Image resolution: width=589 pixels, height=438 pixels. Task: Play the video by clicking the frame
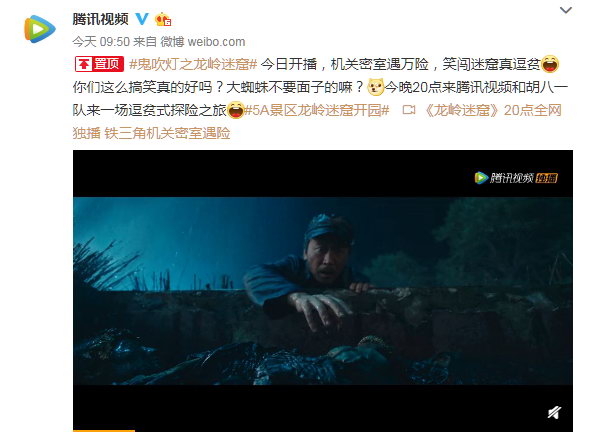click(323, 291)
